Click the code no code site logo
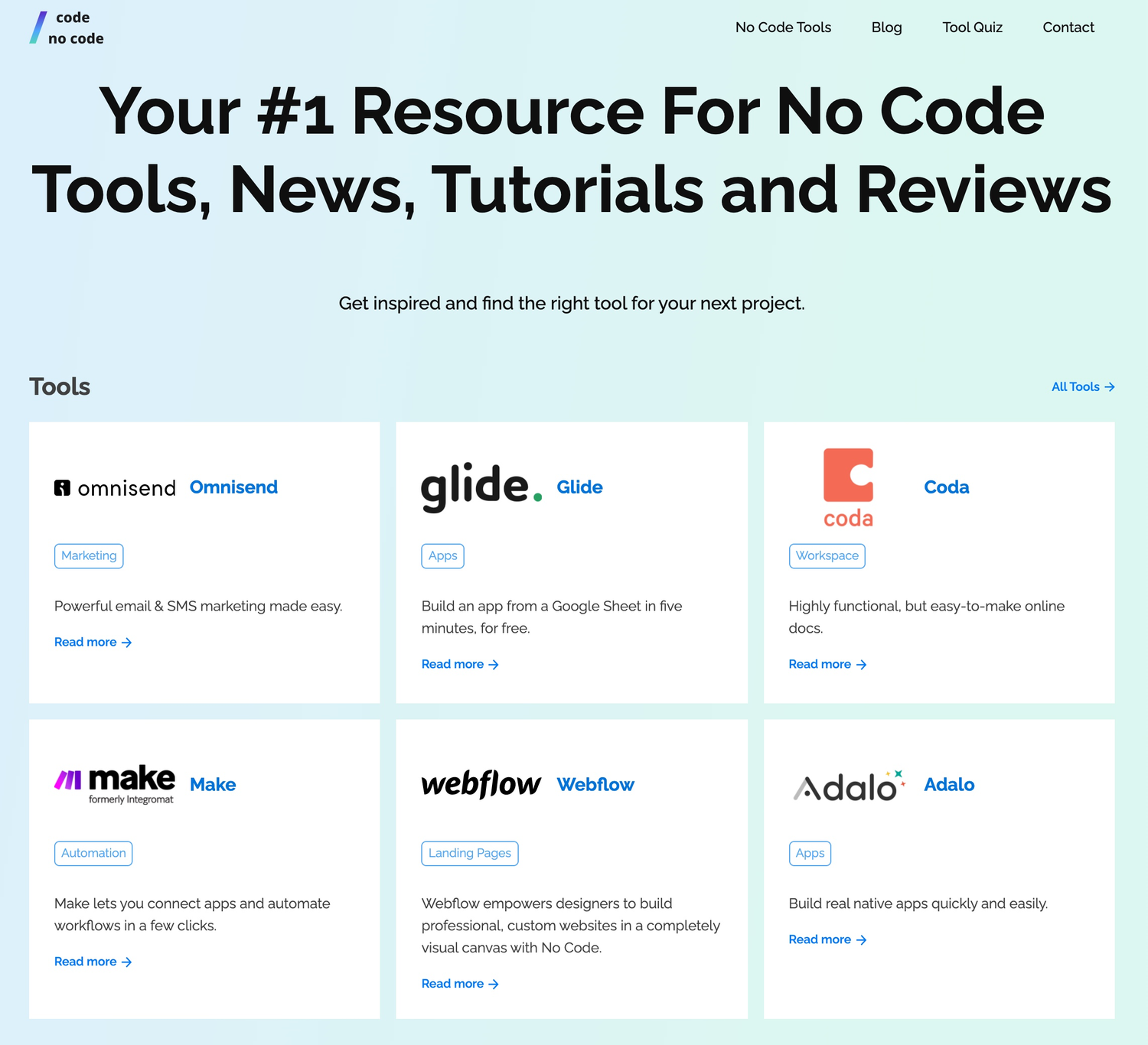 pyautogui.click(x=67, y=28)
